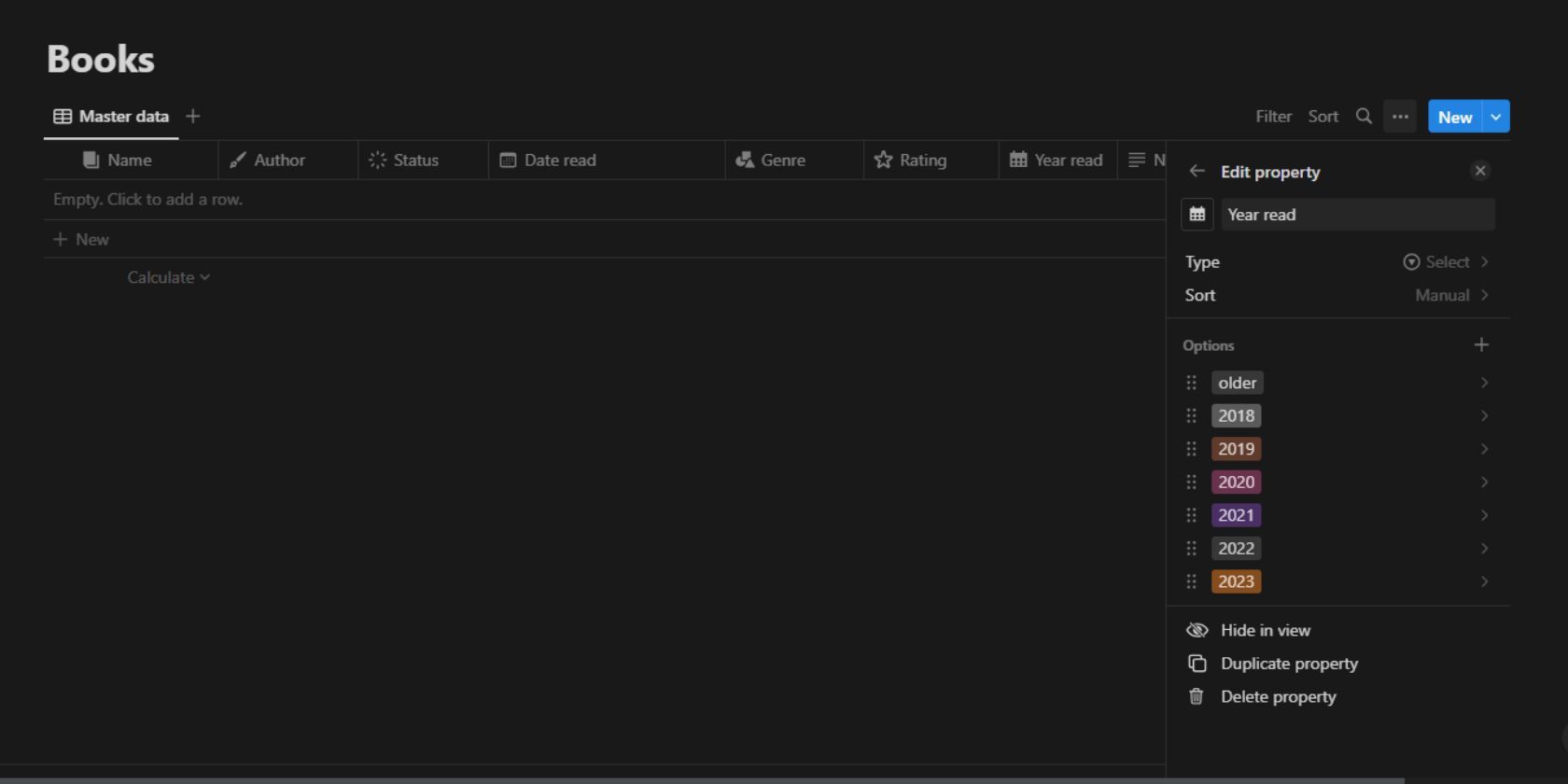Expand the older option chevron
Screen dimensions: 1568x784
point(1484,383)
